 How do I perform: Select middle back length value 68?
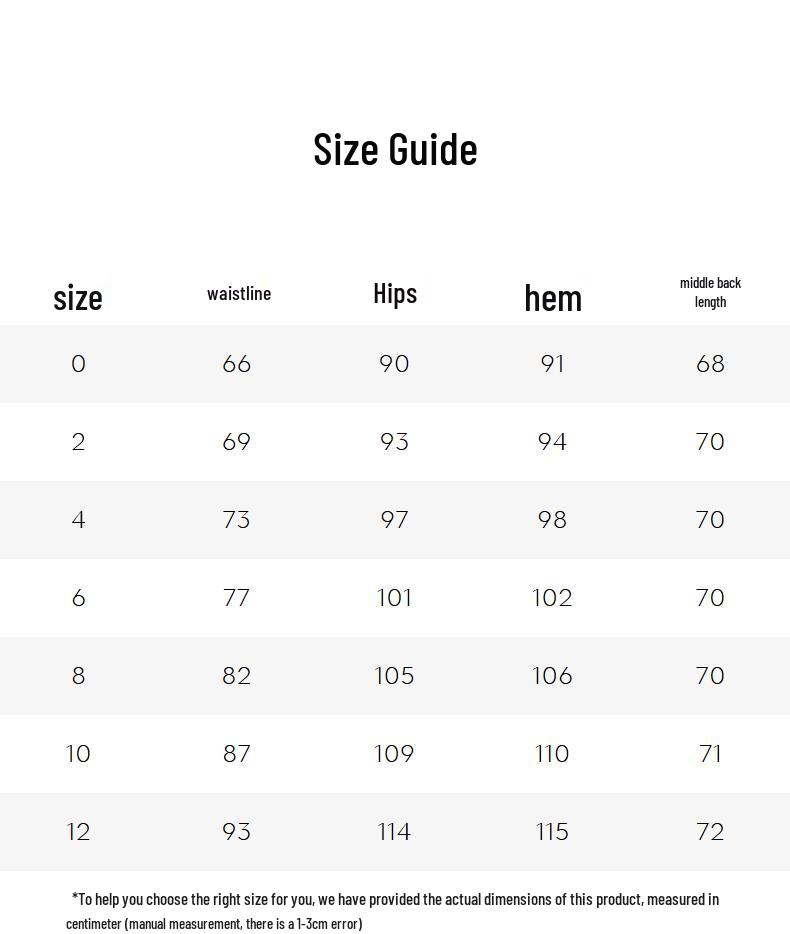pos(710,364)
